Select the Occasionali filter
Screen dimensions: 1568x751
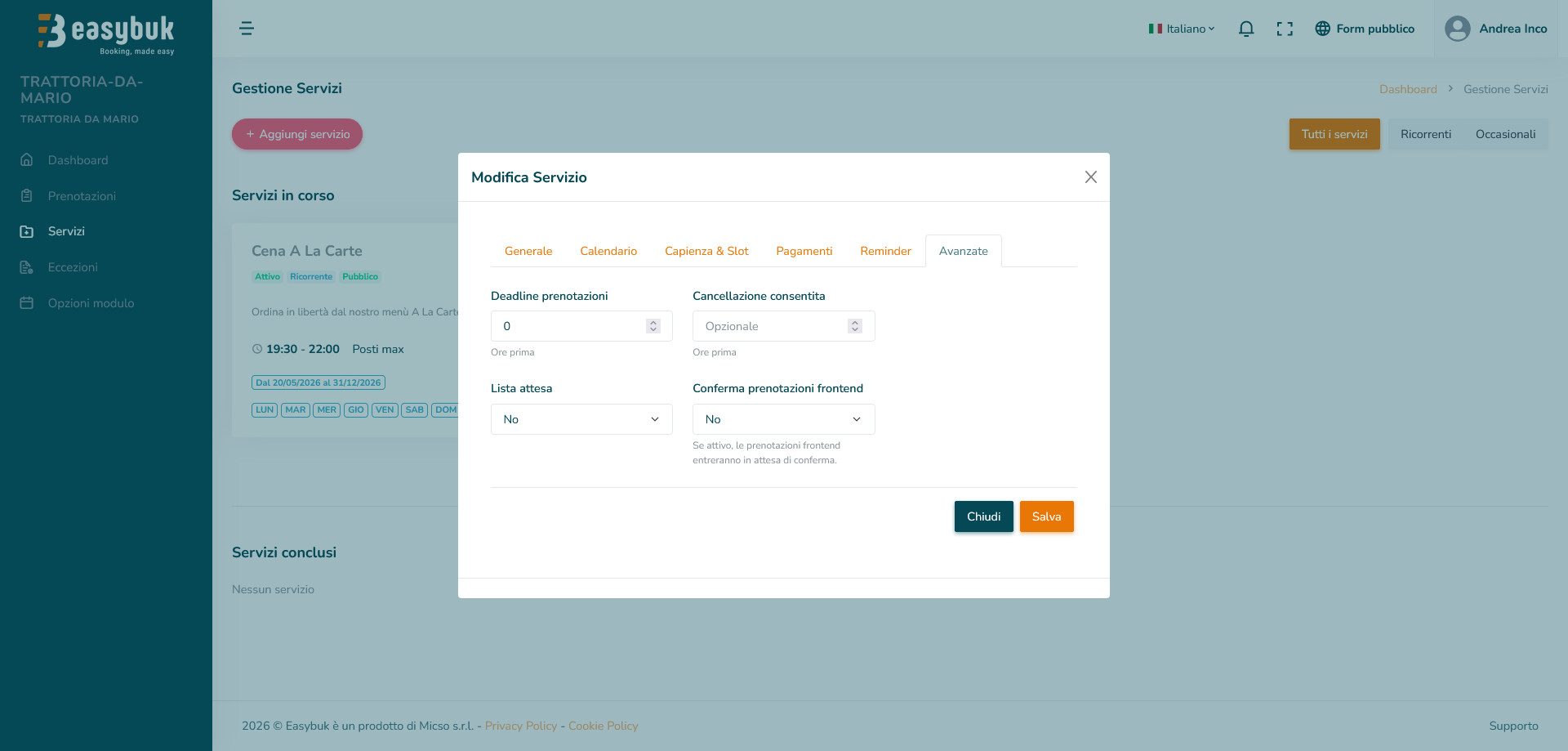tap(1506, 134)
